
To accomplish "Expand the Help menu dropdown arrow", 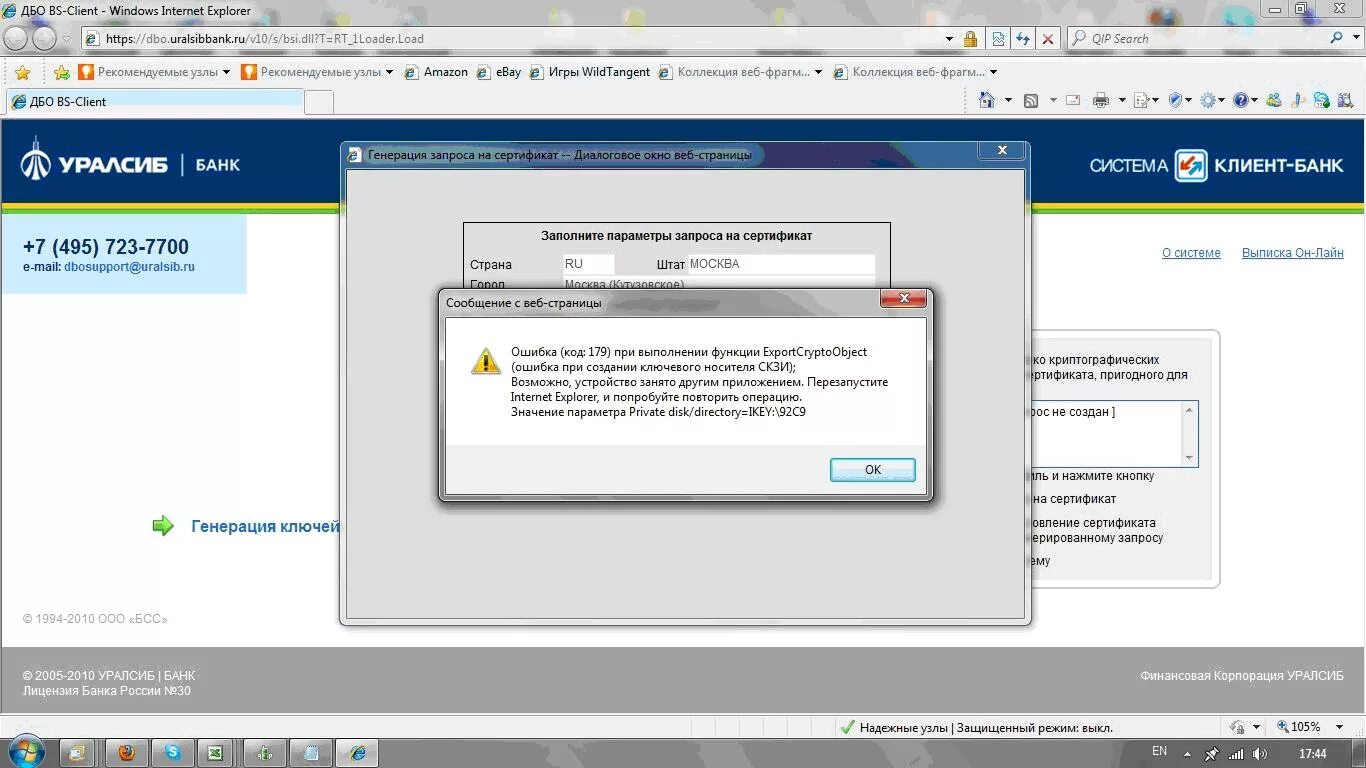I will click(x=1255, y=100).
